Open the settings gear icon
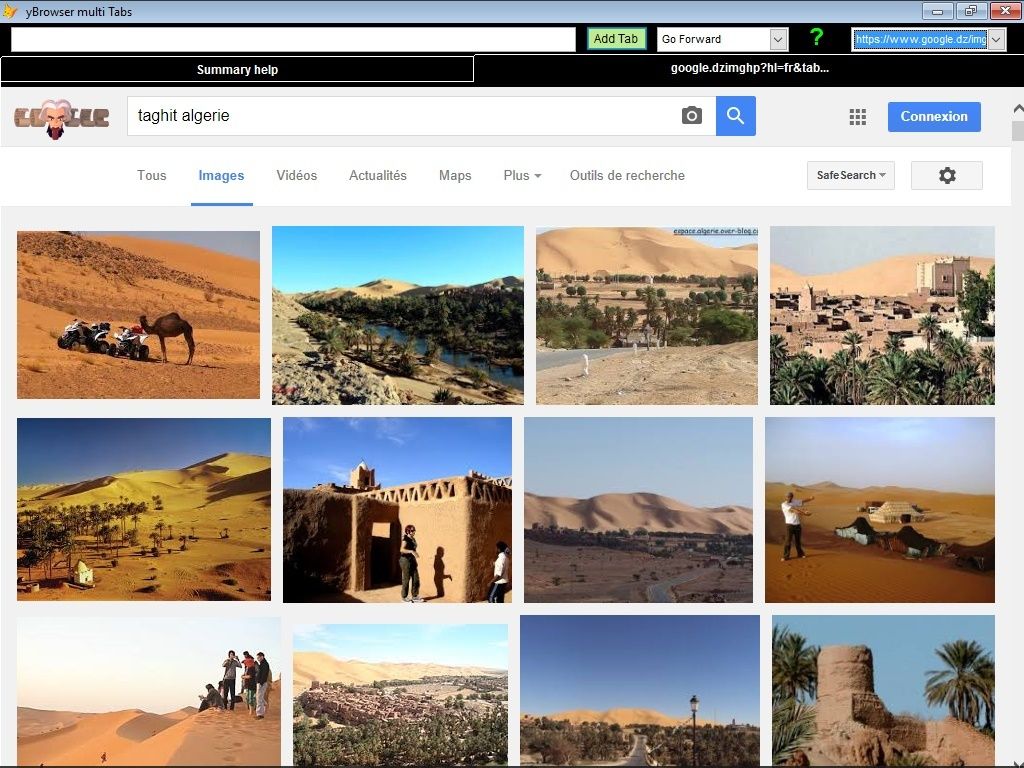Image resolution: width=1024 pixels, height=768 pixels. click(946, 175)
